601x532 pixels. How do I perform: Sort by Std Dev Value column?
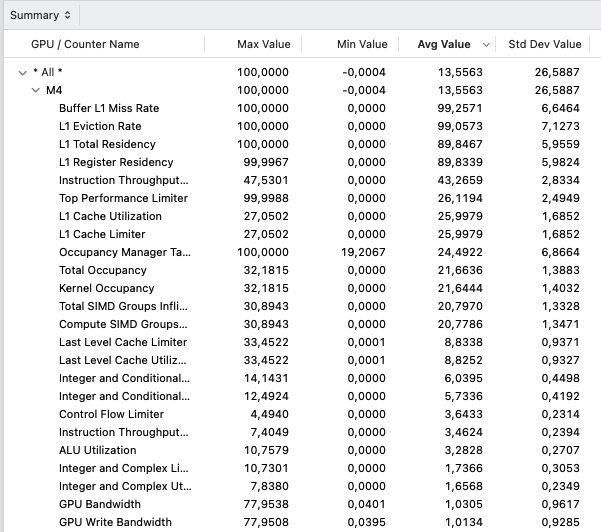545,44
